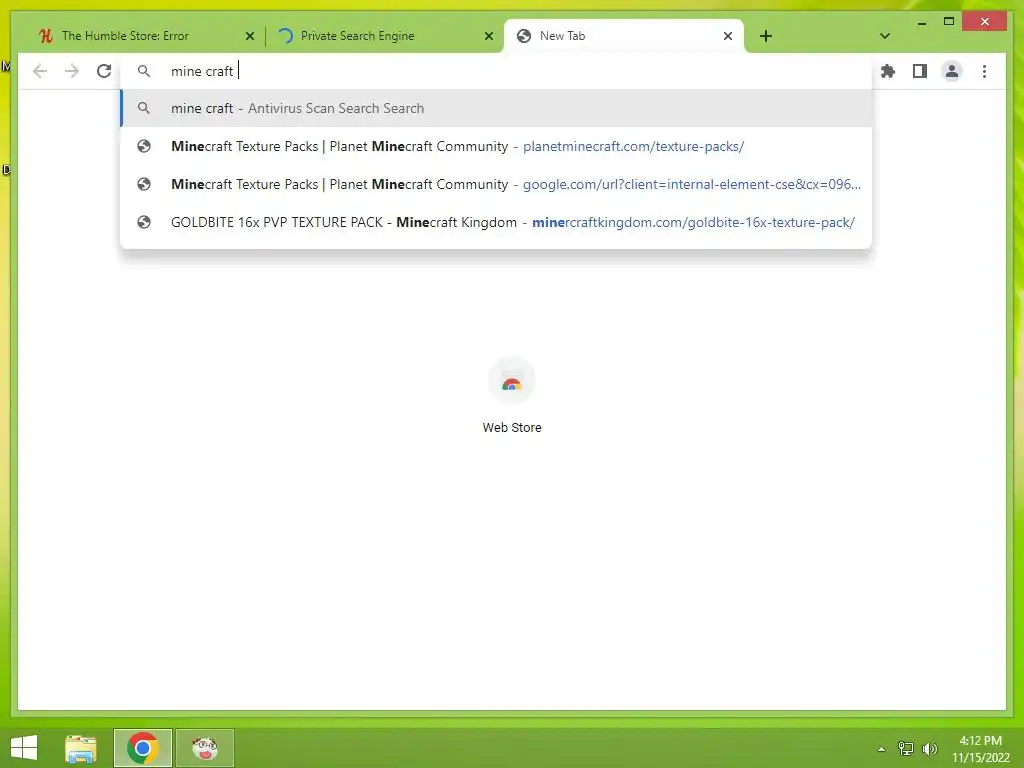Viewport: 1024px width, 768px height.
Task: Open the network tray icon
Action: click(905, 749)
